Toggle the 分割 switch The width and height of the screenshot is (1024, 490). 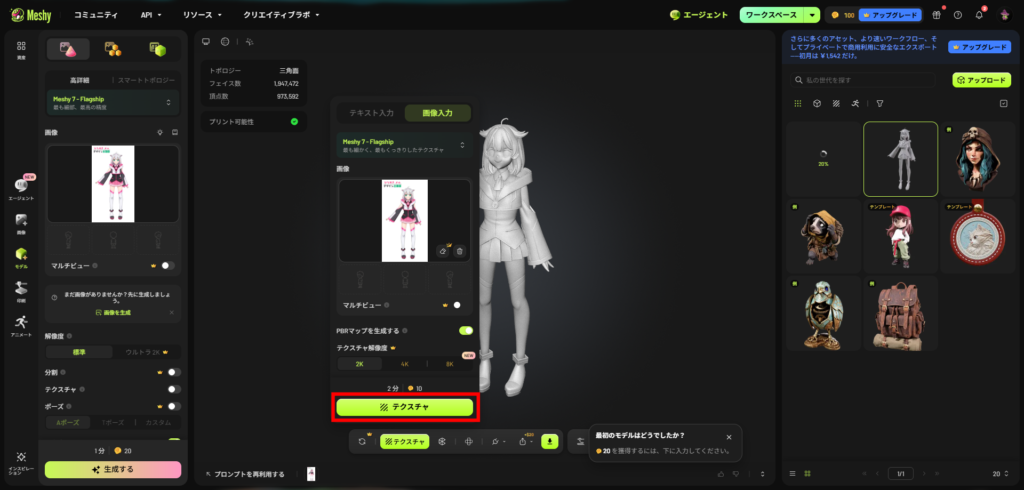(174, 372)
